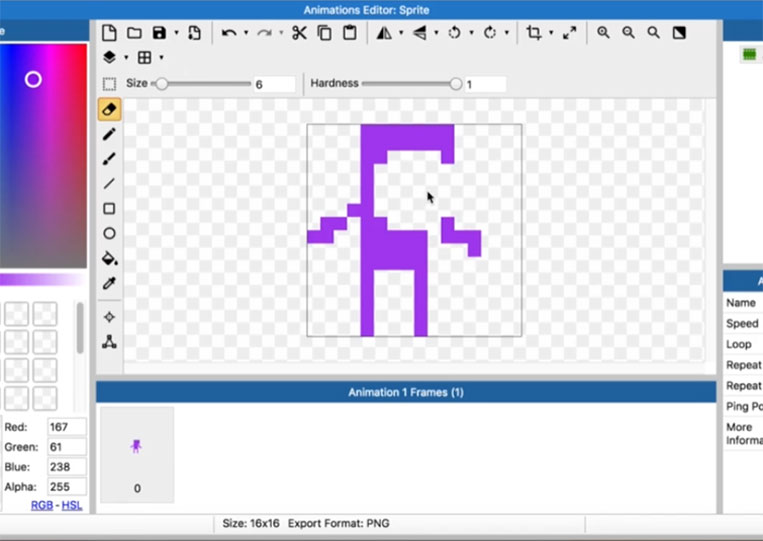The image size is (763, 541).
Task: Select animation frame 0 thumbnail
Action: coord(137,454)
